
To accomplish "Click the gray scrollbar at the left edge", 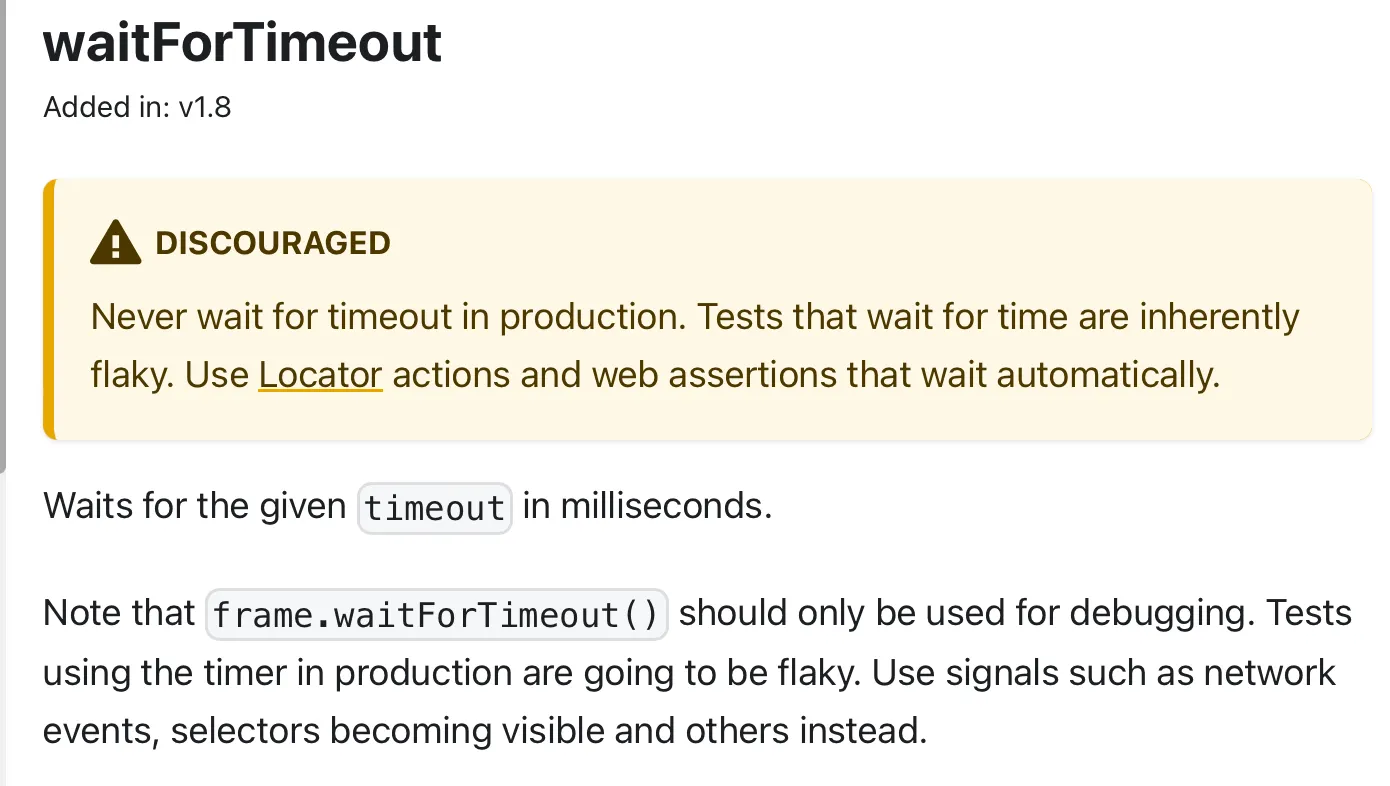I will [x=3, y=235].
